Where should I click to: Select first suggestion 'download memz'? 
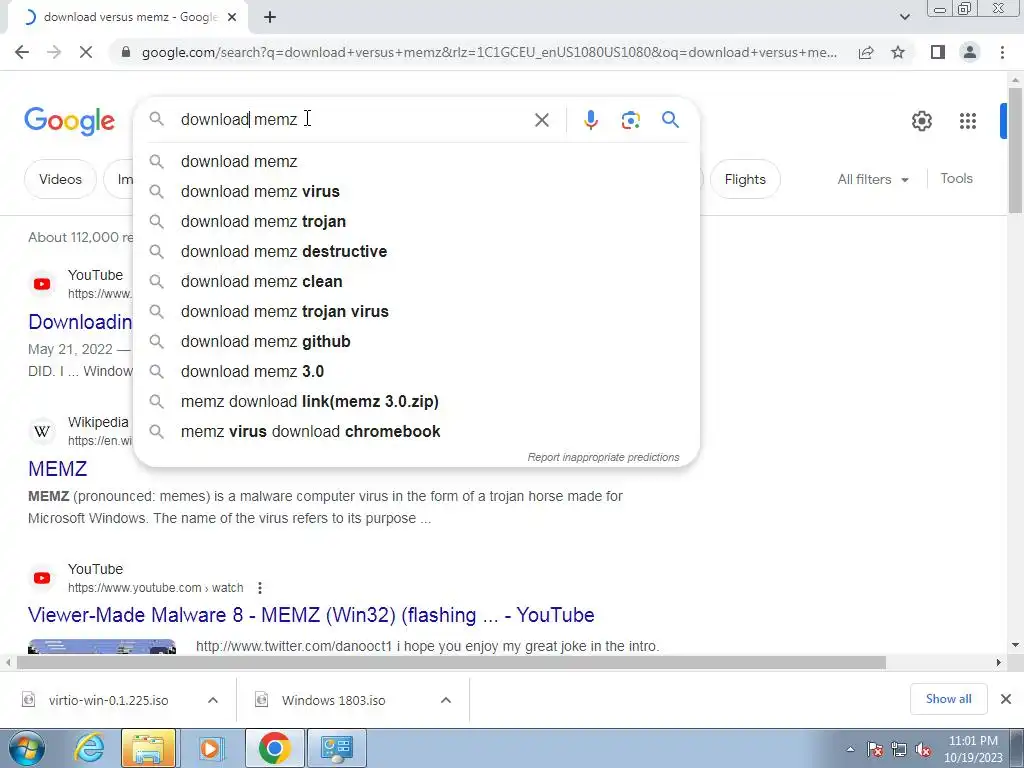pos(417,161)
